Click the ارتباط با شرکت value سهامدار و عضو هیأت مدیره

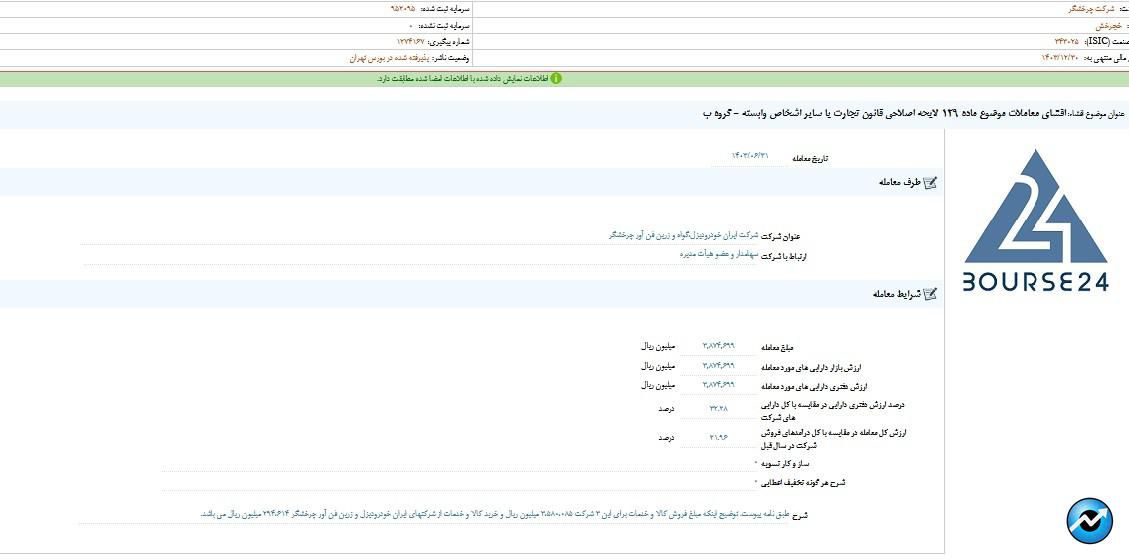719,255
